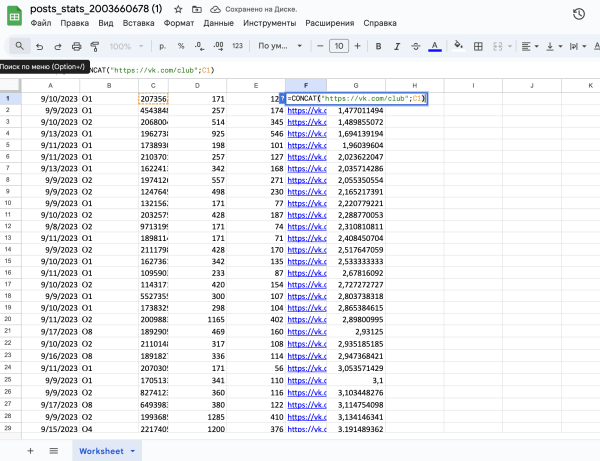Activate the paint format roller tool
This screenshot has width=600, height=461.
[95, 46]
